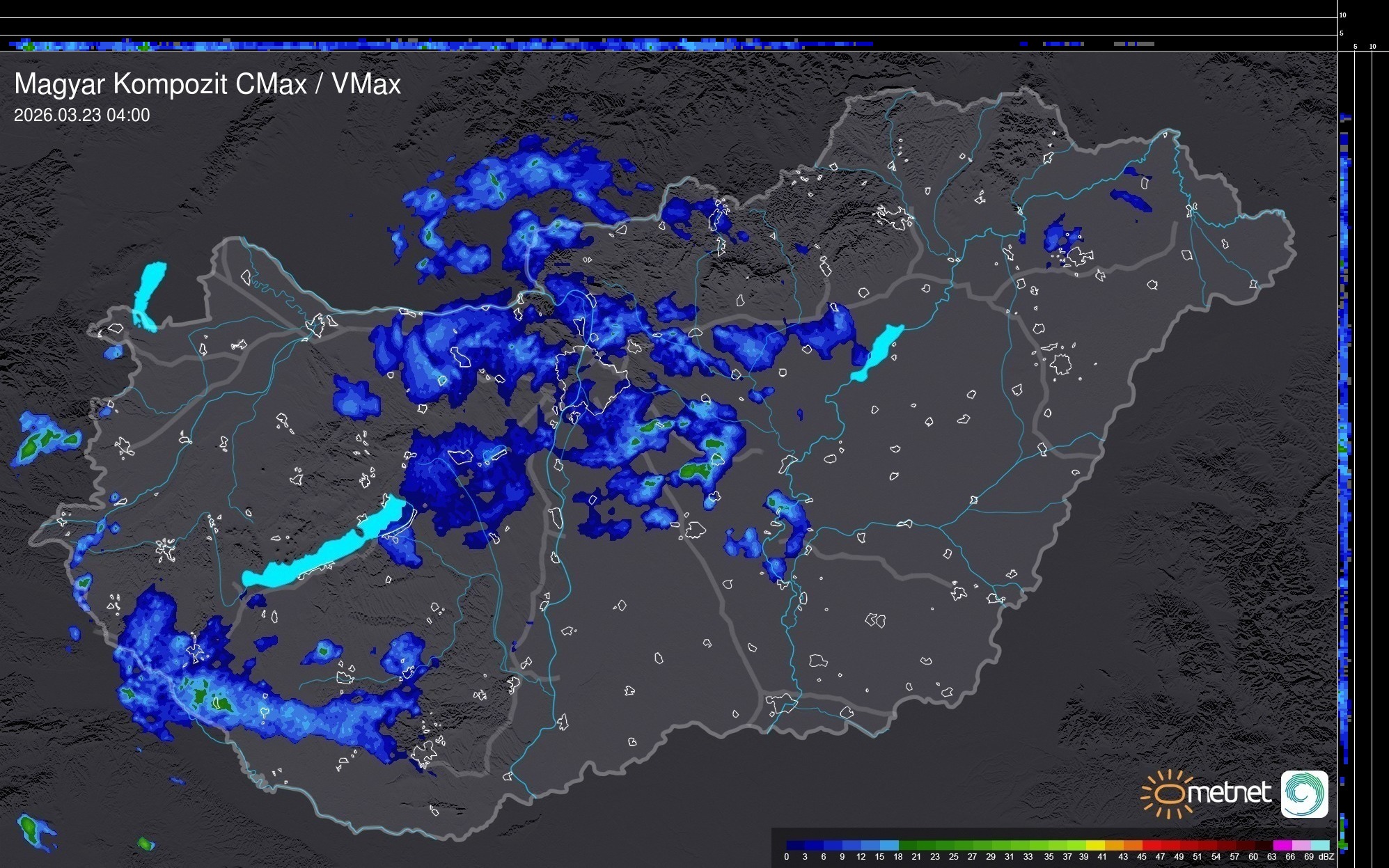Image resolution: width=1389 pixels, height=868 pixels.
Task: Click the red 45 dBZ legend swatch
Action: coord(1151,845)
